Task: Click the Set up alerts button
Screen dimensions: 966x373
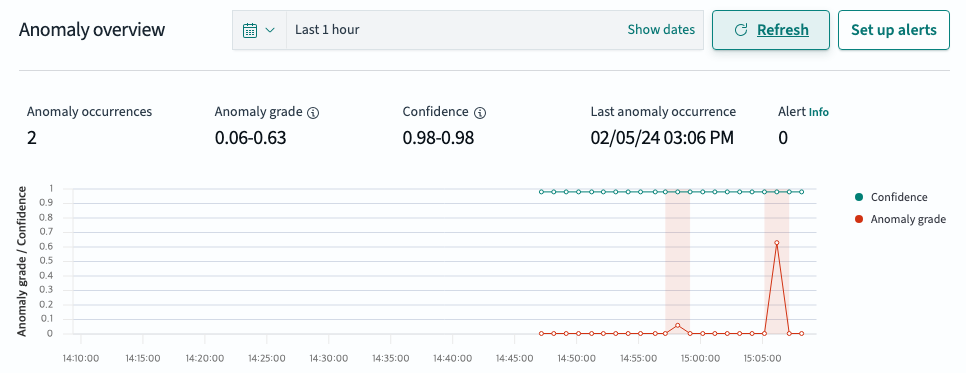Action: point(893,30)
